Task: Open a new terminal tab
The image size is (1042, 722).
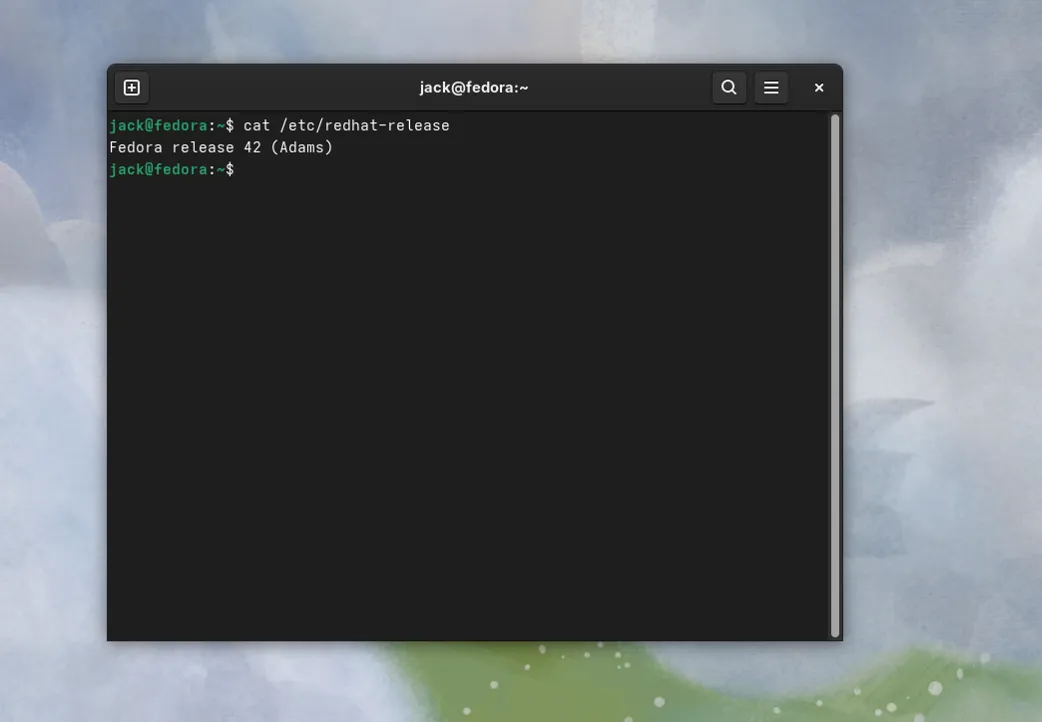Action: (132, 88)
